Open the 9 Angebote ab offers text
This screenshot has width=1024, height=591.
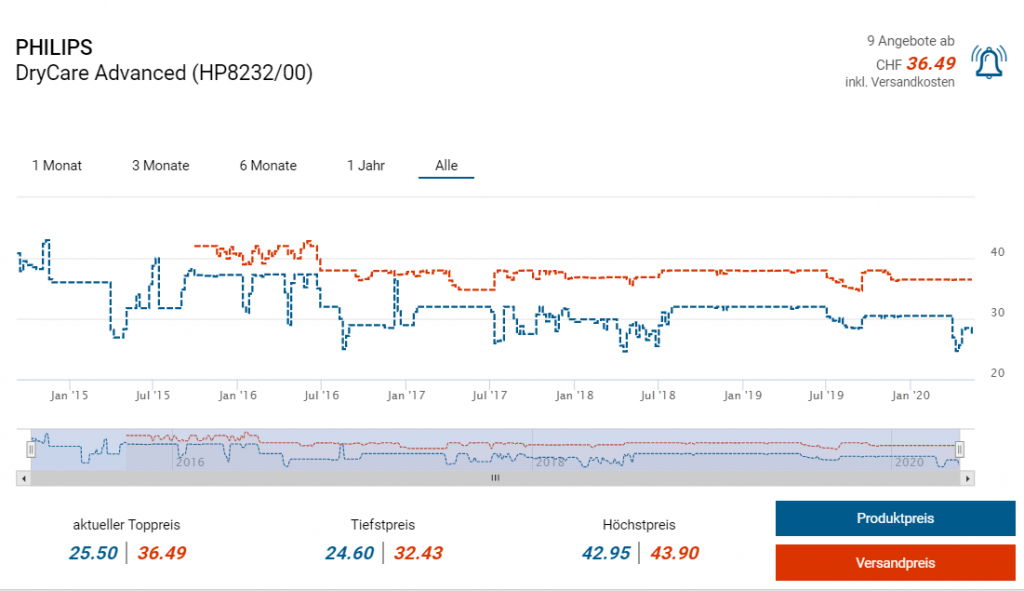pyautogui.click(x=910, y=41)
